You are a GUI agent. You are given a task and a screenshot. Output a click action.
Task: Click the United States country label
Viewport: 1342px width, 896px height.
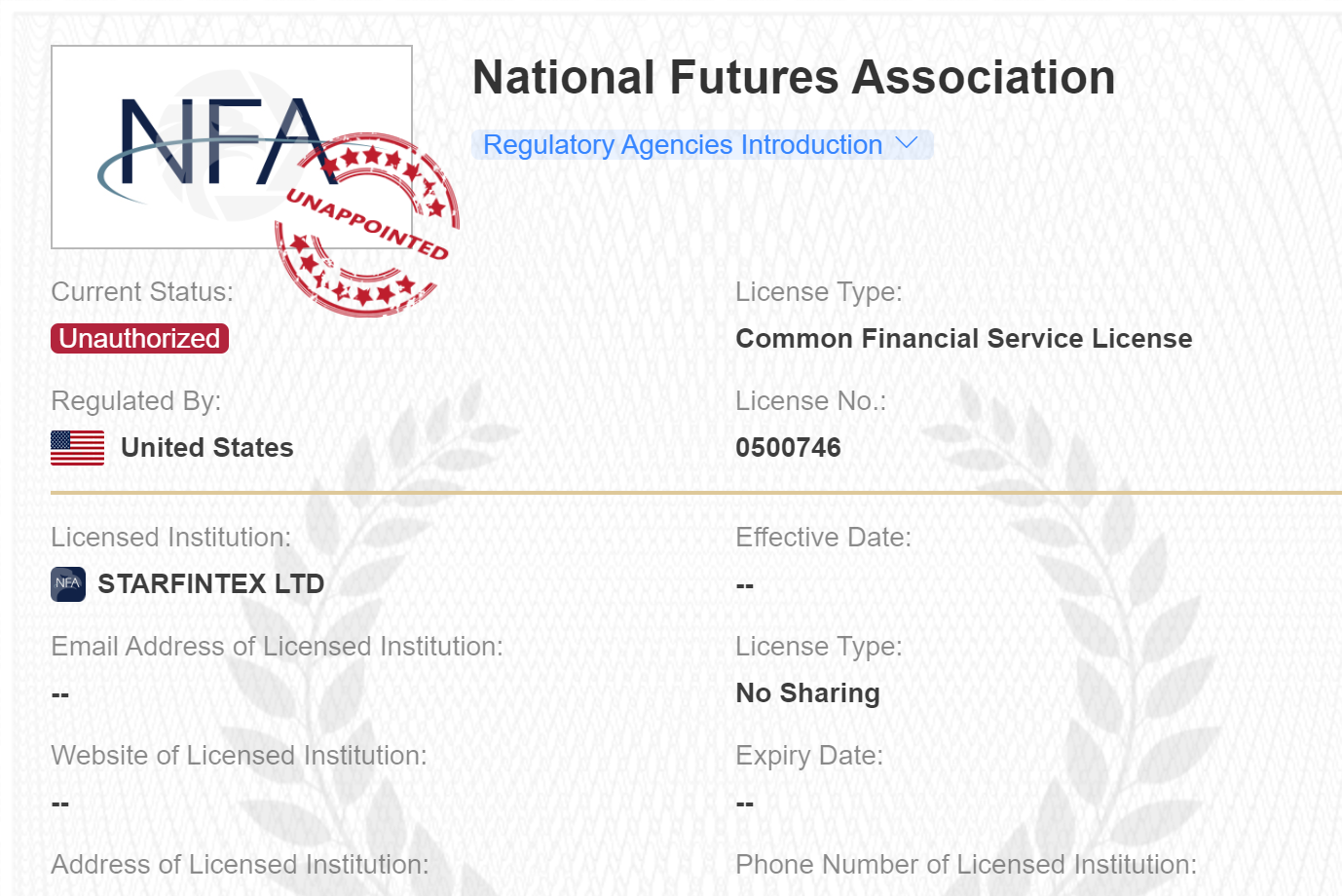coord(207,448)
